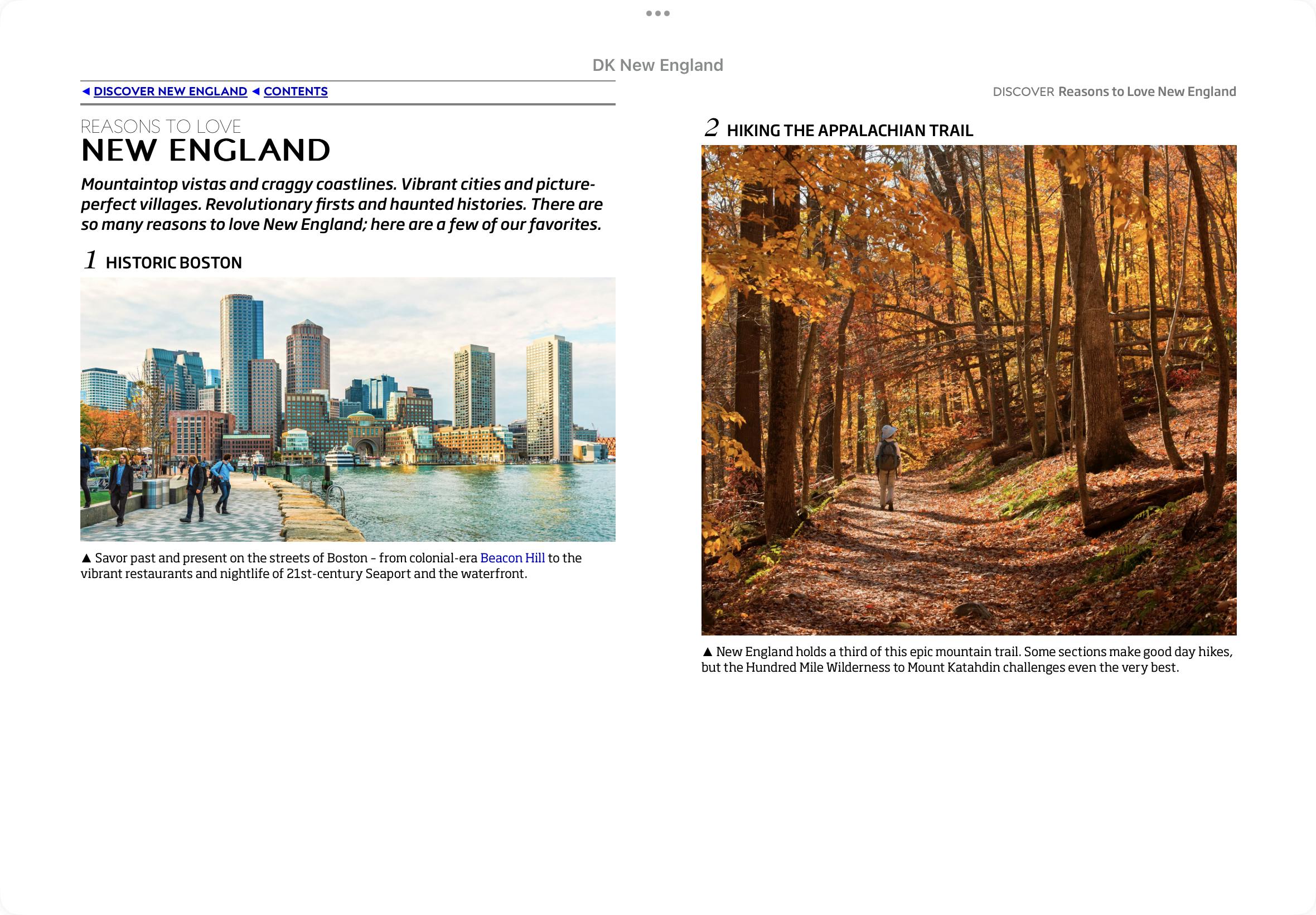Image resolution: width=1316 pixels, height=915 pixels.
Task: Click the Historic Boston heading
Action: point(173,263)
